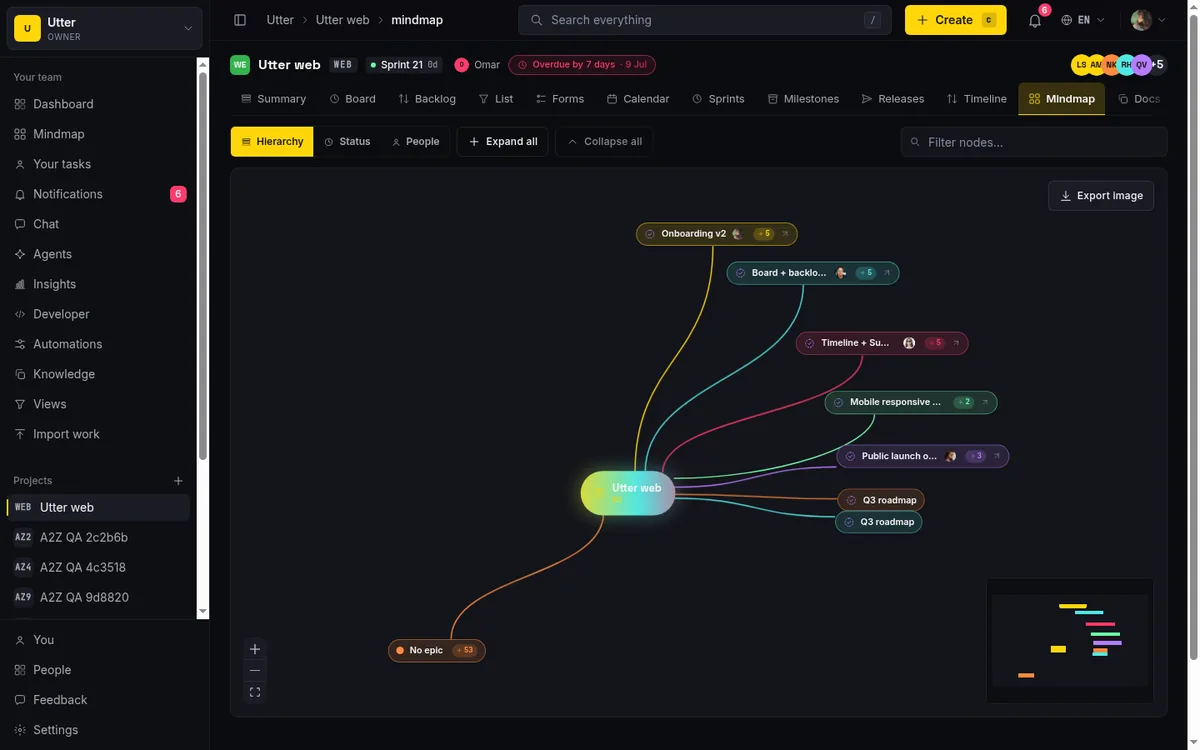Click the Search everything field
This screenshot has width=1200, height=750.
tap(705, 20)
